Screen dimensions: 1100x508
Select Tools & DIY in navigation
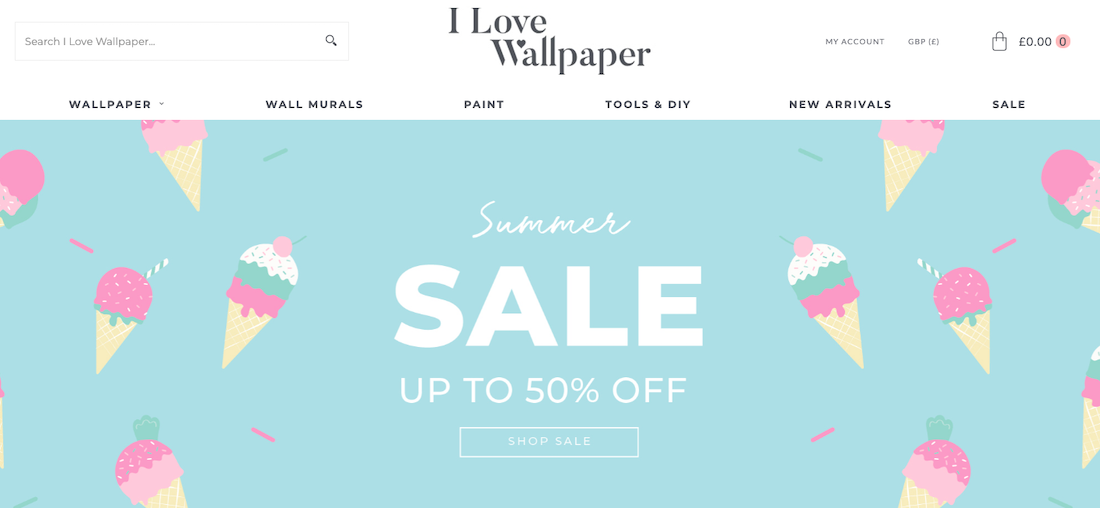point(648,105)
